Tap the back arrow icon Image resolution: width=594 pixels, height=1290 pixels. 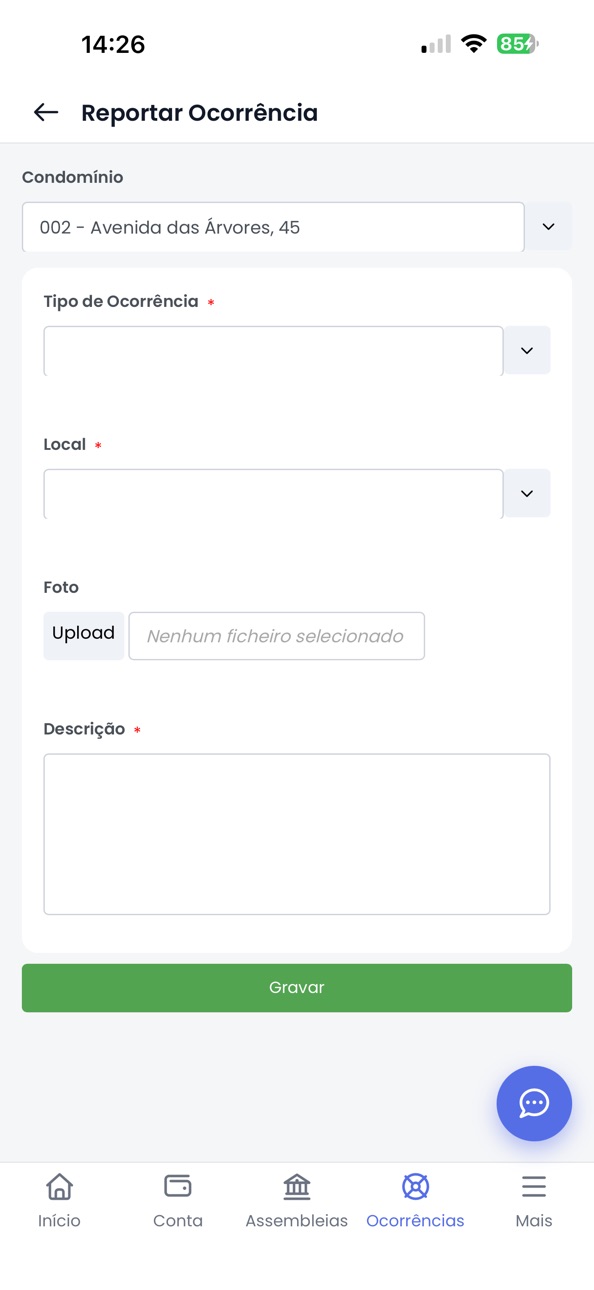46,112
